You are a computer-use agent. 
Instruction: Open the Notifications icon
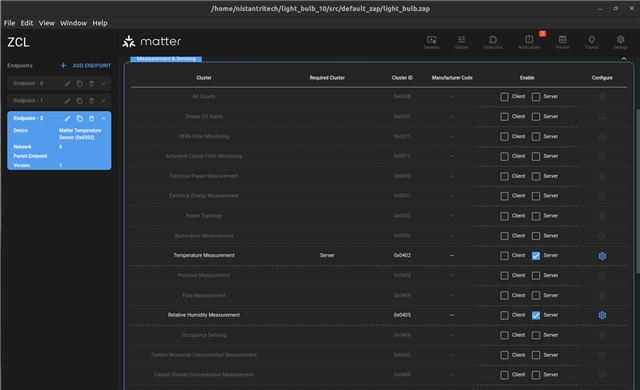coord(529,42)
